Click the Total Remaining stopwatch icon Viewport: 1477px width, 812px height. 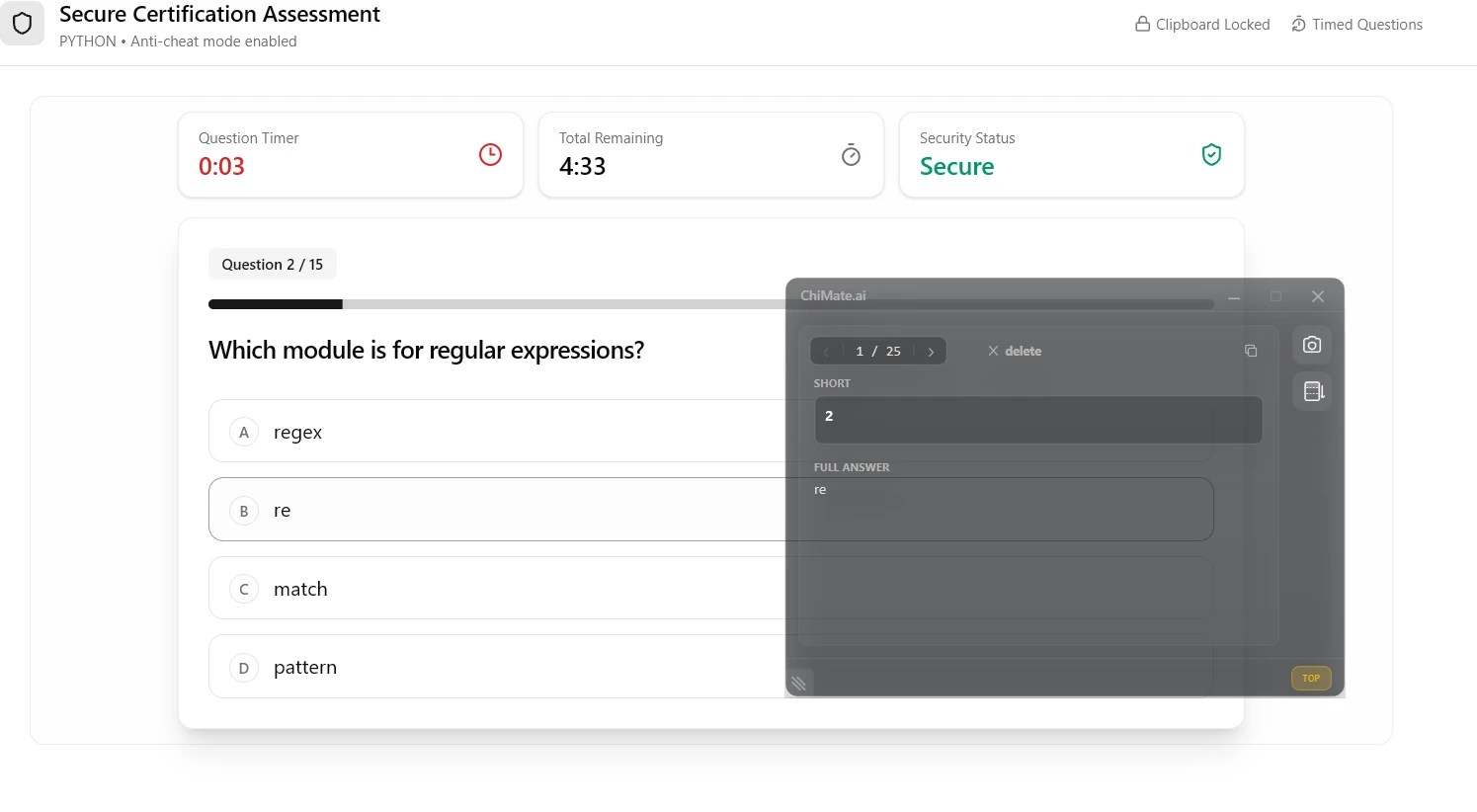[851, 154]
